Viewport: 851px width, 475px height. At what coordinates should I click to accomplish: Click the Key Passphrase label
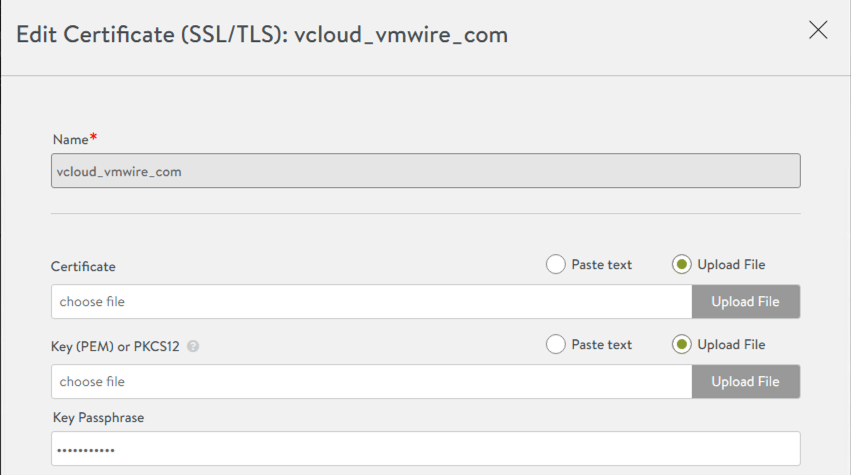(98, 417)
